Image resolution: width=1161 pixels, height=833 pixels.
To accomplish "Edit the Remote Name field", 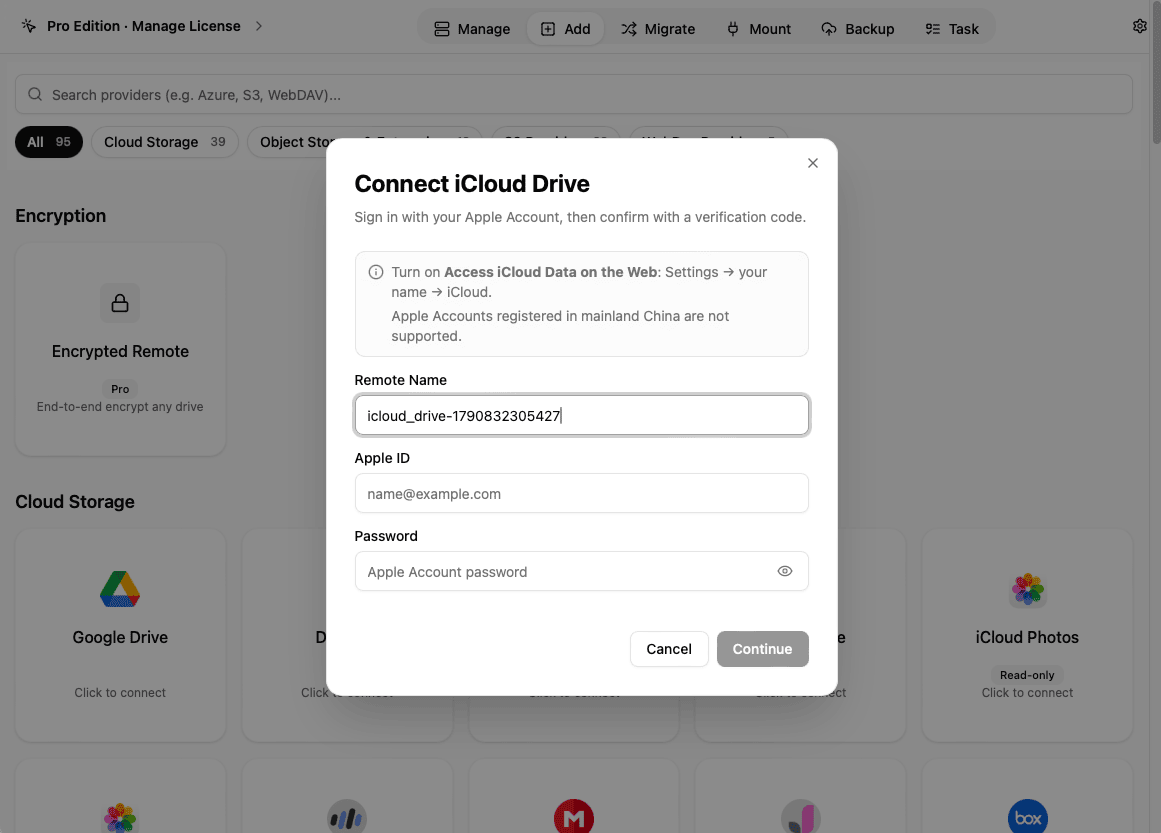I will [581, 415].
